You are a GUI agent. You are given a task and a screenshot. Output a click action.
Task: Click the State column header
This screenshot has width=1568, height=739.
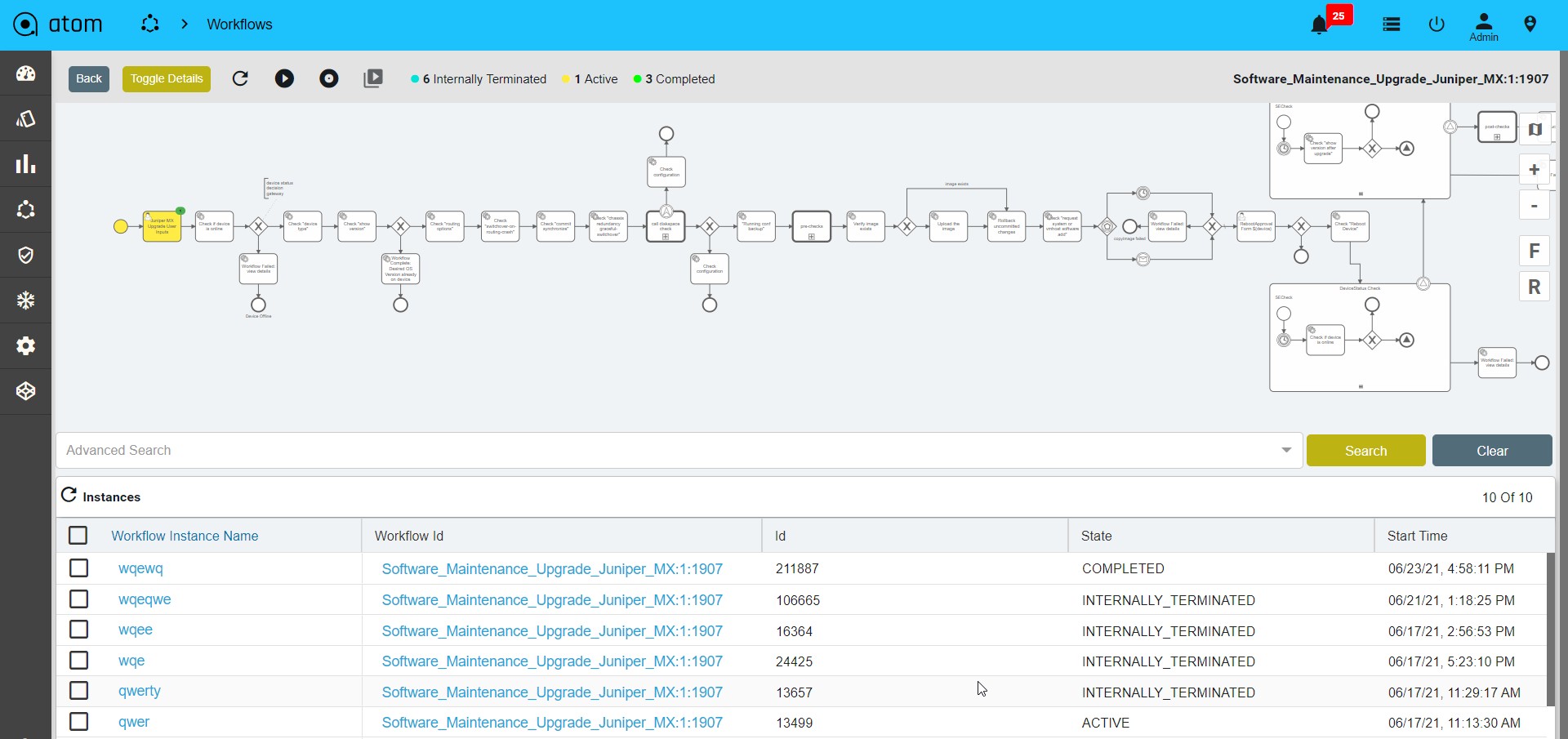[1097, 536]
